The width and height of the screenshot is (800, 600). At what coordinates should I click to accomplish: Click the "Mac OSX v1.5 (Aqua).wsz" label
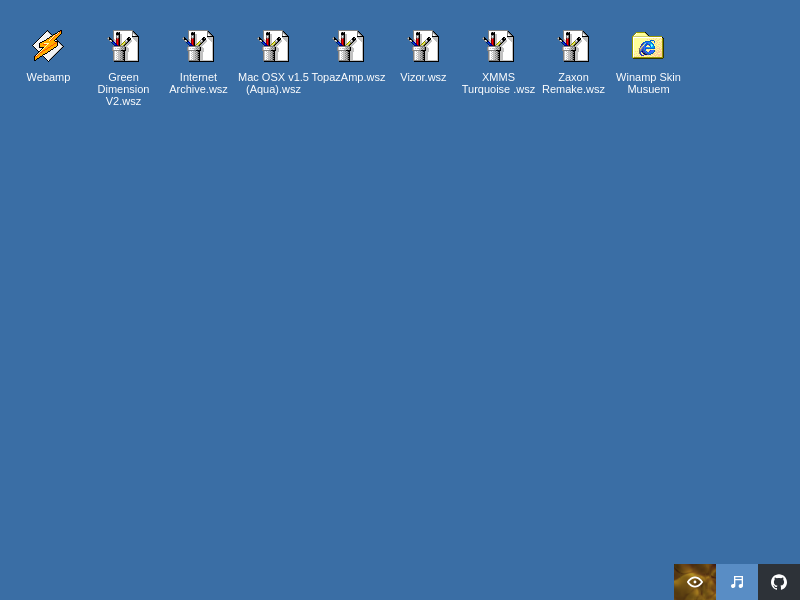tap(273, 83)
